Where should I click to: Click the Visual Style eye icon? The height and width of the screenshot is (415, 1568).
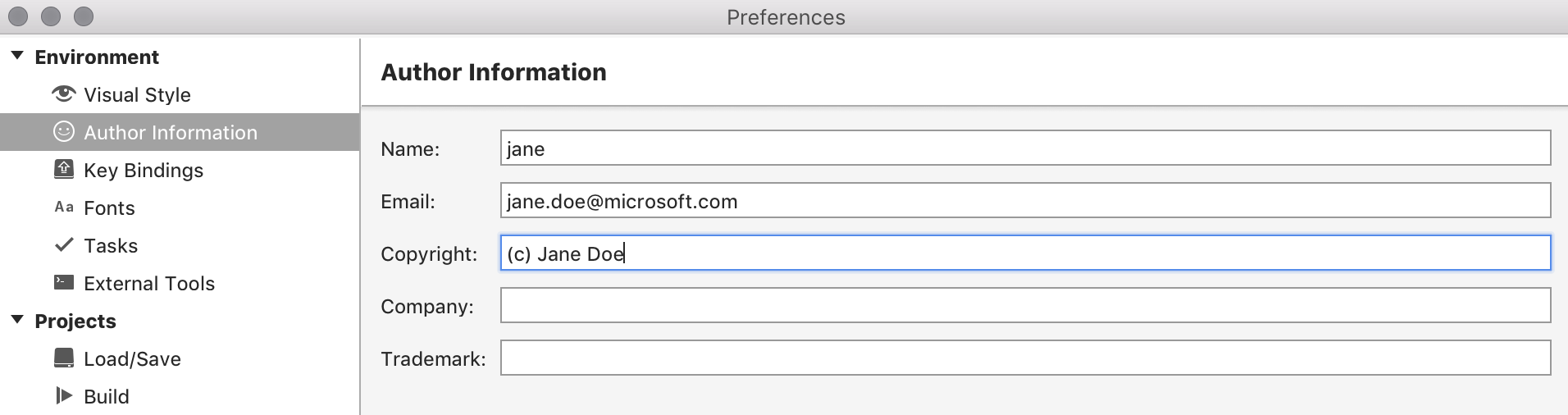tap(63, 94)
